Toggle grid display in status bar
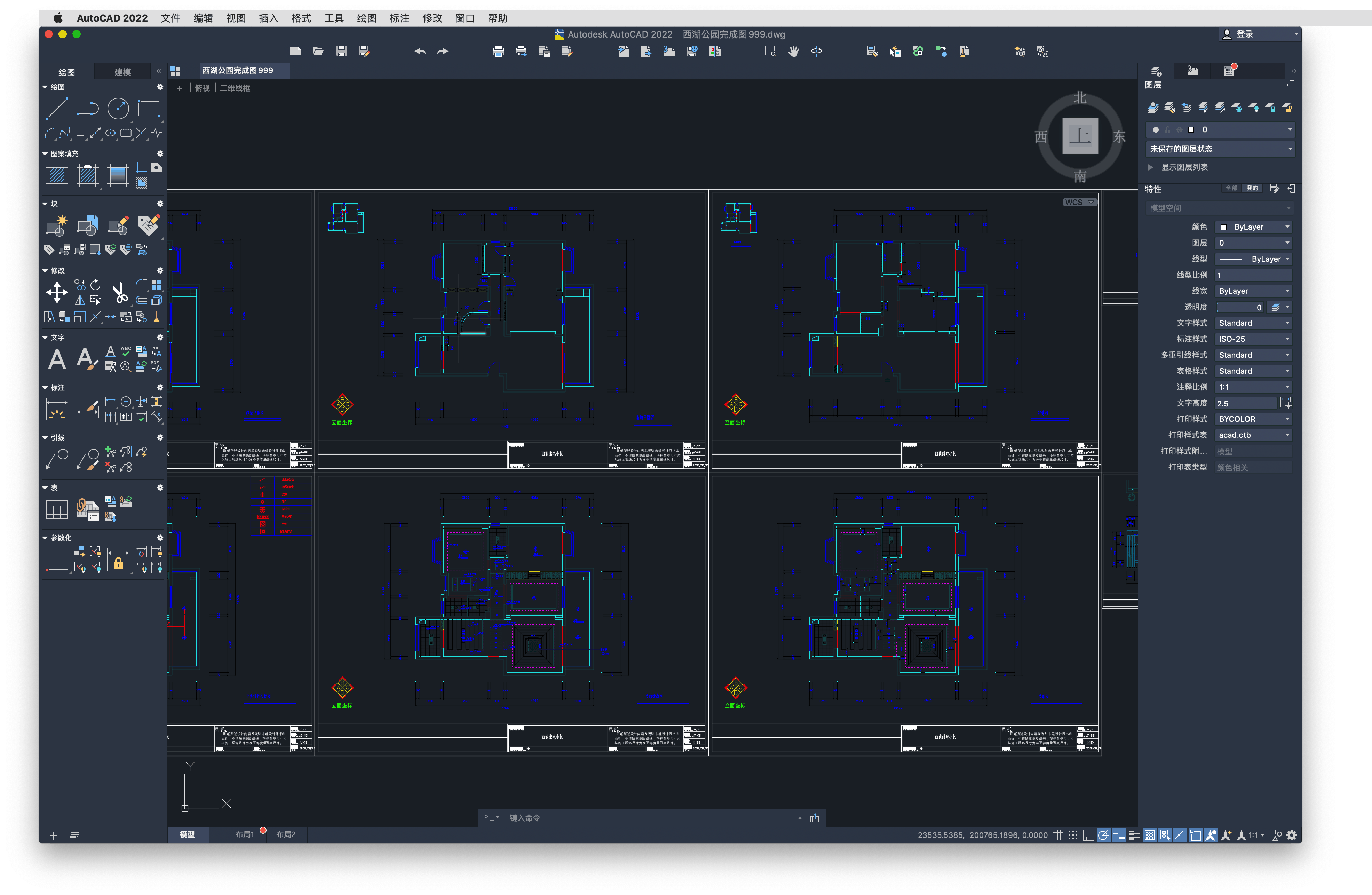1372x895 pixels. (x=1058, y=835)
